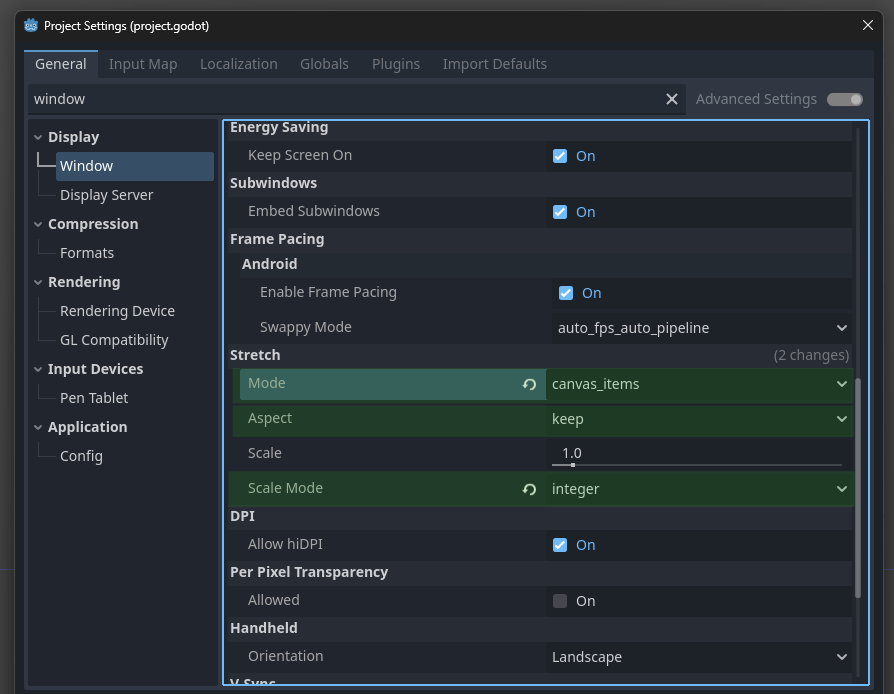Collapse the Input Devices tree section

(38, 369)
